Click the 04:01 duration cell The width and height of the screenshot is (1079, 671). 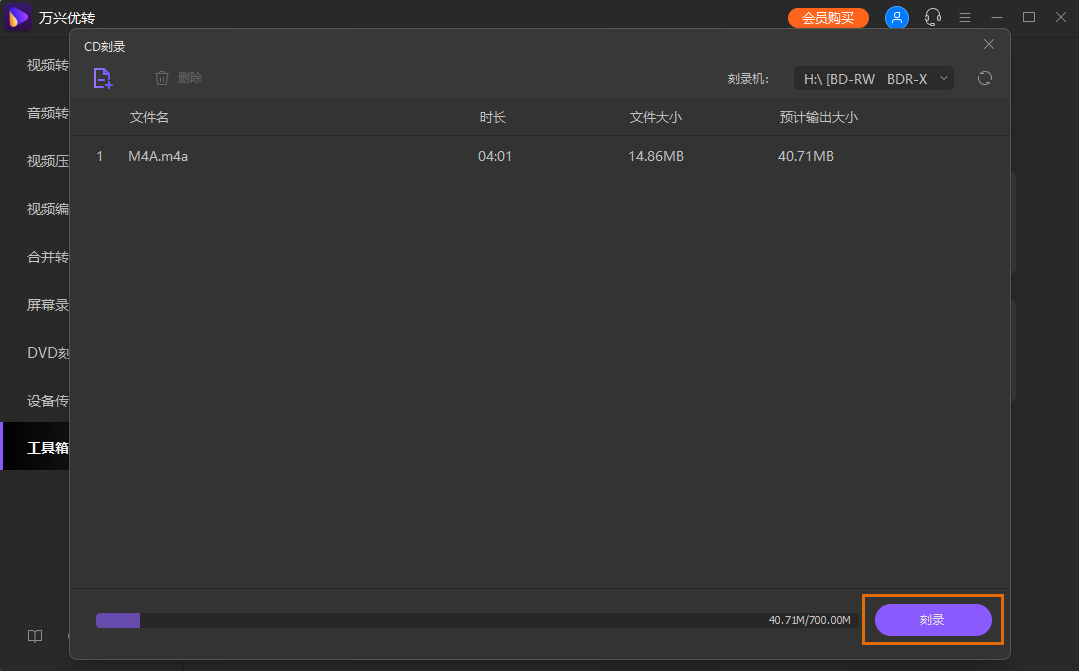495,156
